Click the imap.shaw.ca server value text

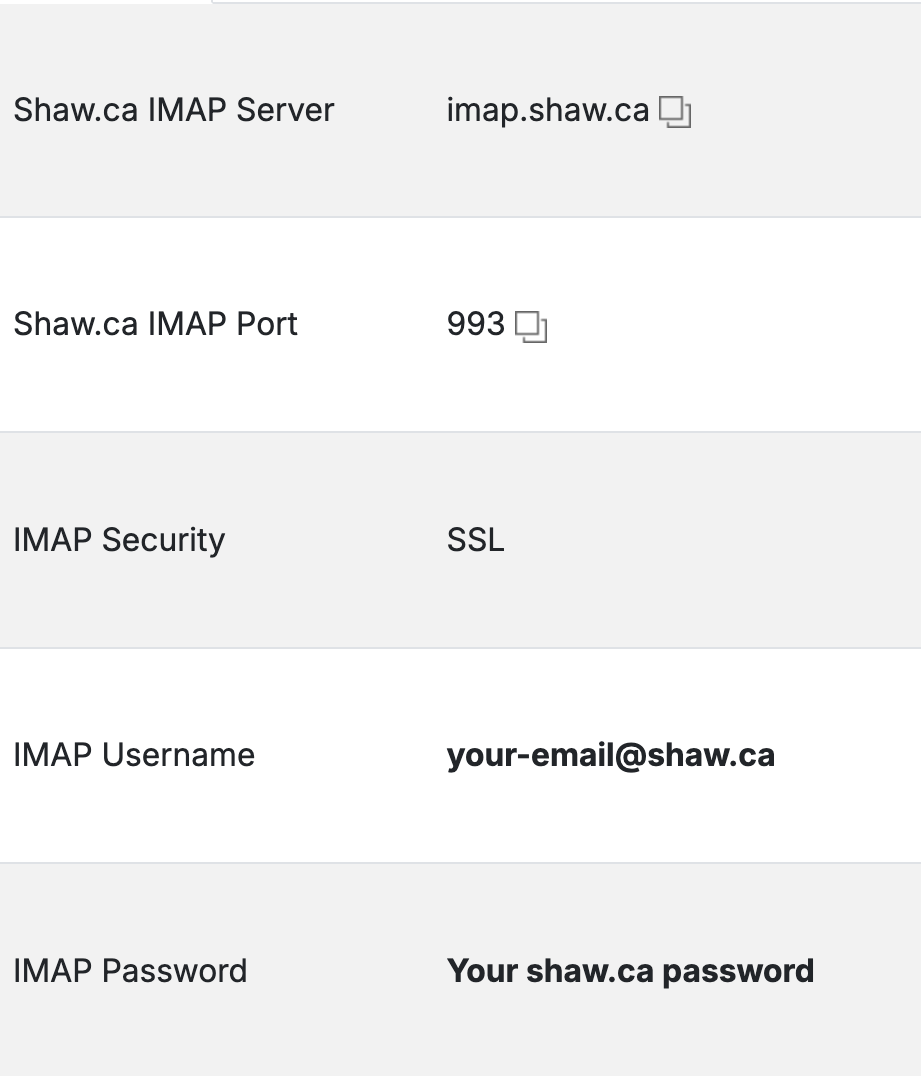[547, 110]
